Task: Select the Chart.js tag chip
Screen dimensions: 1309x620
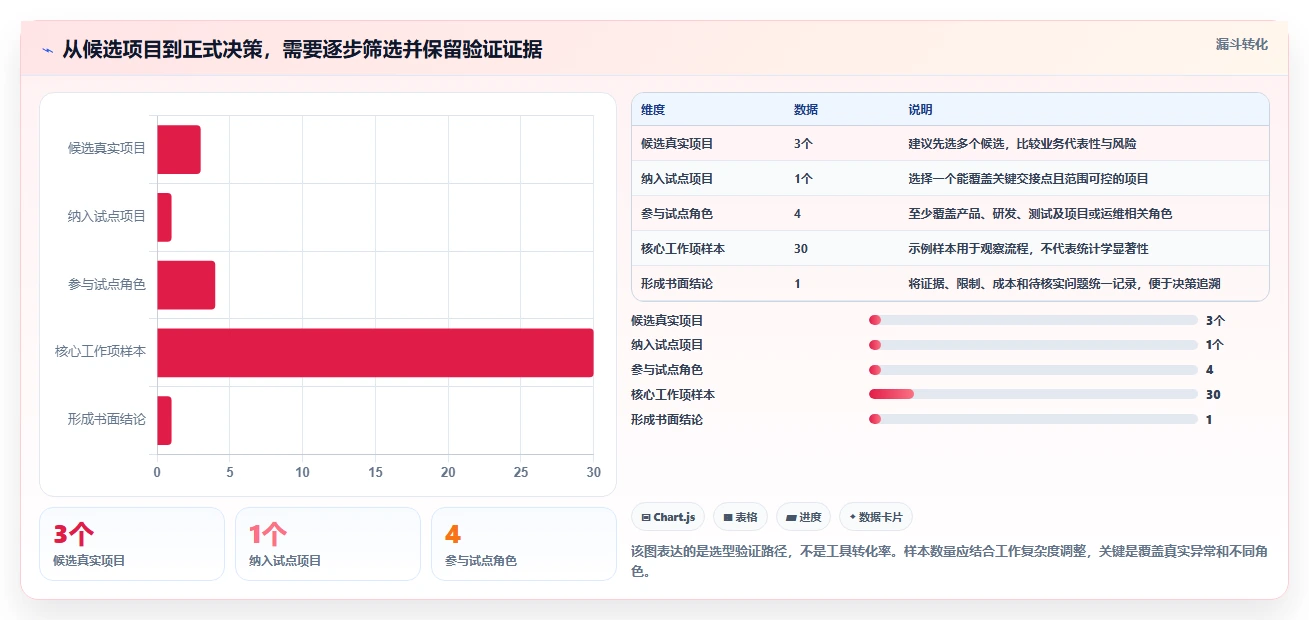Action: click(x=668, y=517)
